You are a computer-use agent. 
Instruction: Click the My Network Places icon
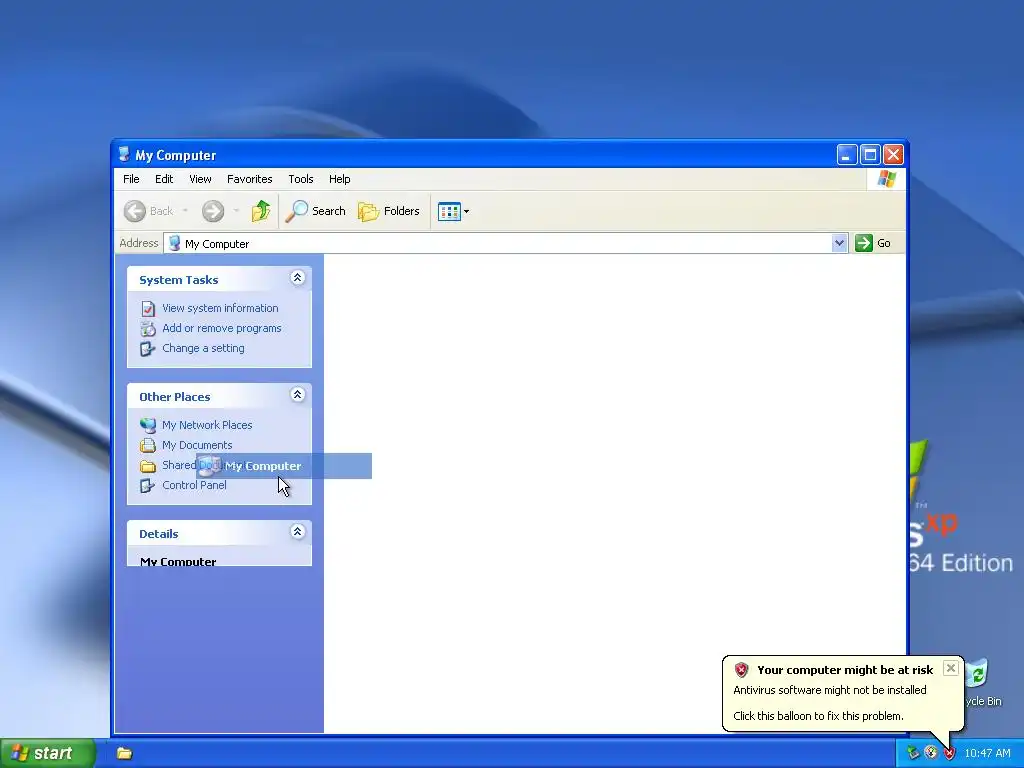148,425
